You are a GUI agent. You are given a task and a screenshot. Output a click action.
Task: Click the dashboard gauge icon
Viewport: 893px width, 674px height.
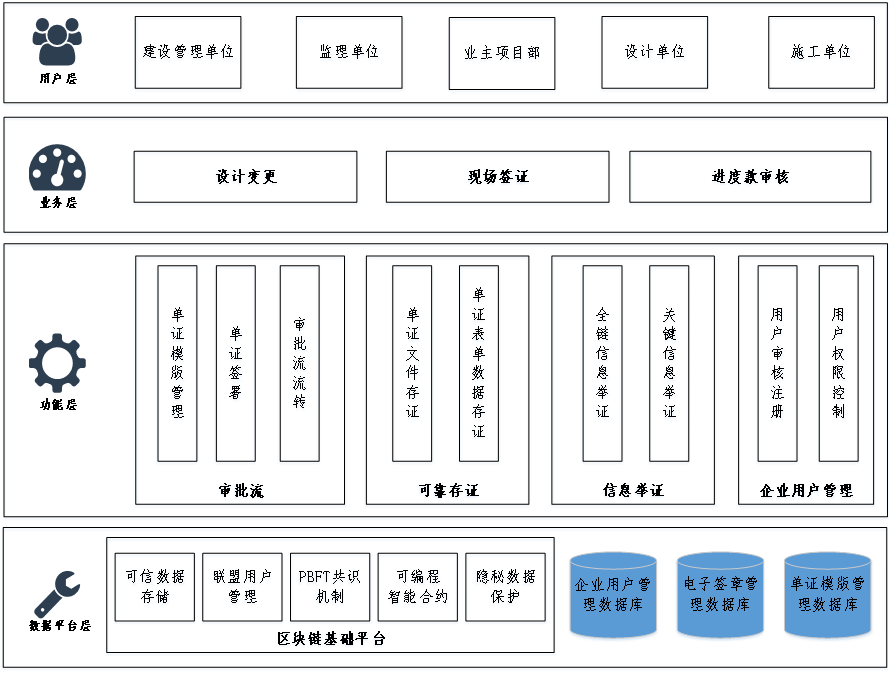(58, 168)
